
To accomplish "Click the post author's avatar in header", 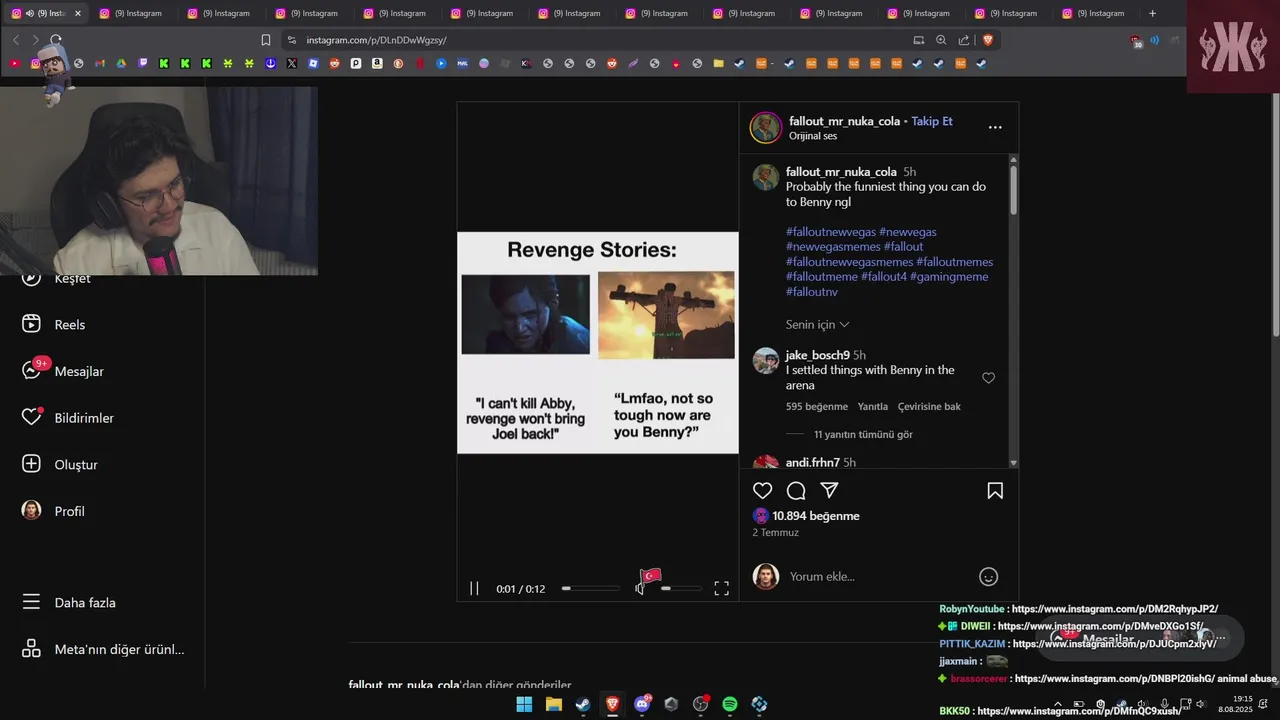I will [x=766, y=128].
